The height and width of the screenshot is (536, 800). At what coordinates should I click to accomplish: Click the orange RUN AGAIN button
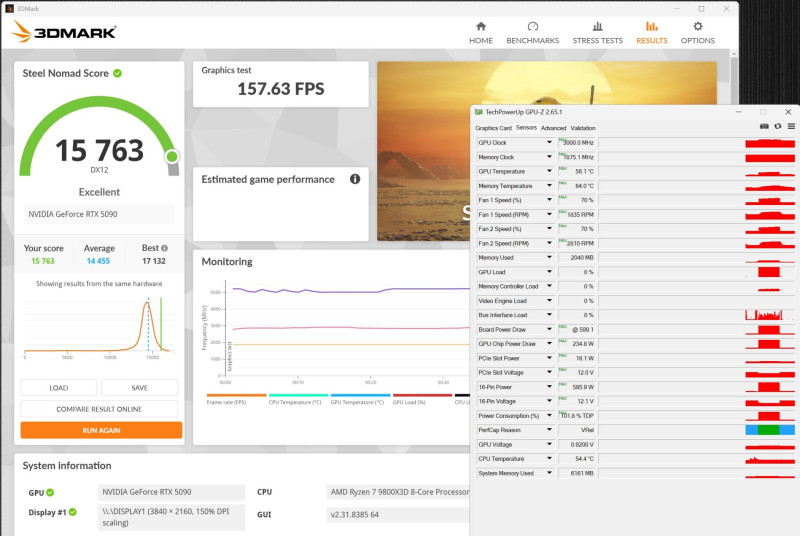tap(101, 430)
